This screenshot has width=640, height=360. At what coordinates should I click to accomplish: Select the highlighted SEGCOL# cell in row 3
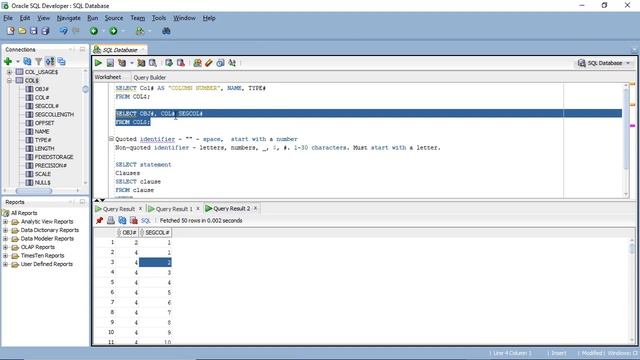(x=155, y=262)
